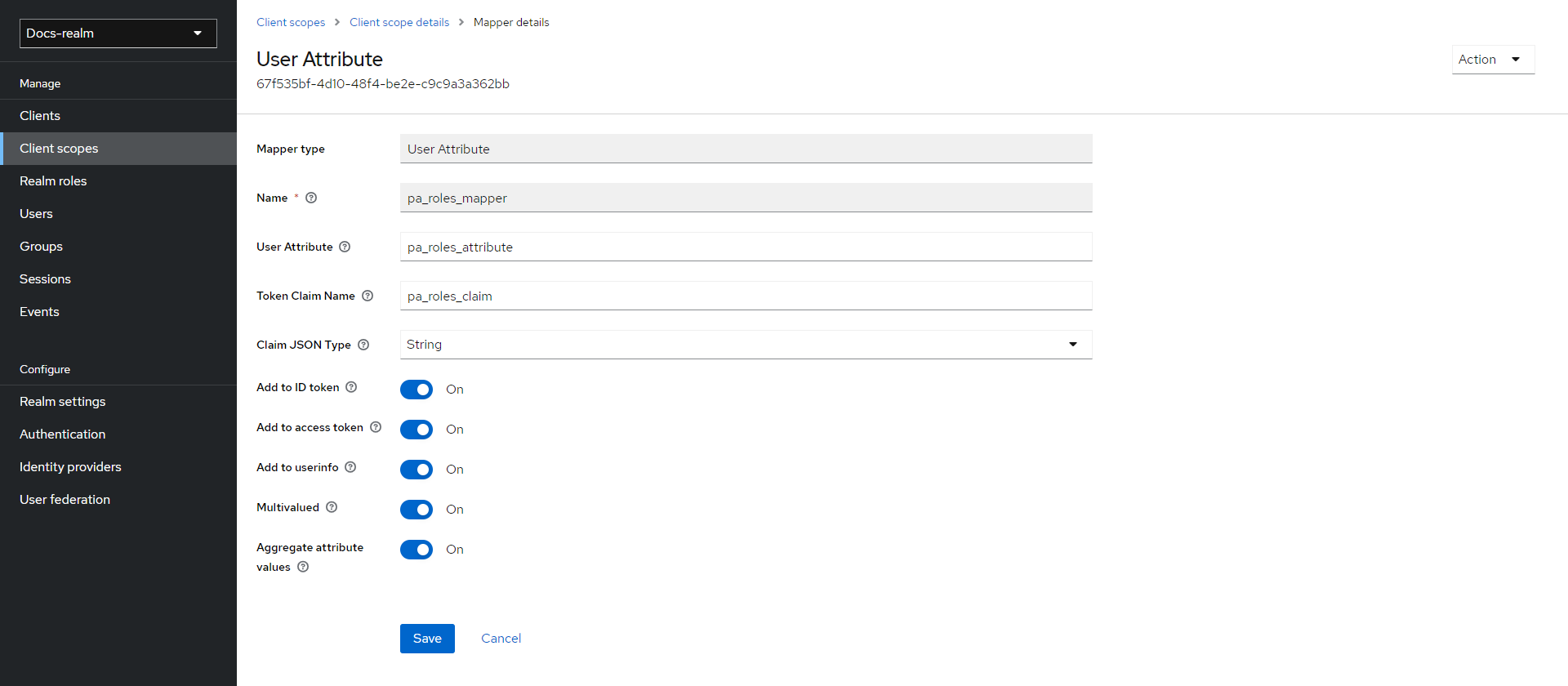
Task: Go to Realm roles in sidebar
Action: pos(53,181)
